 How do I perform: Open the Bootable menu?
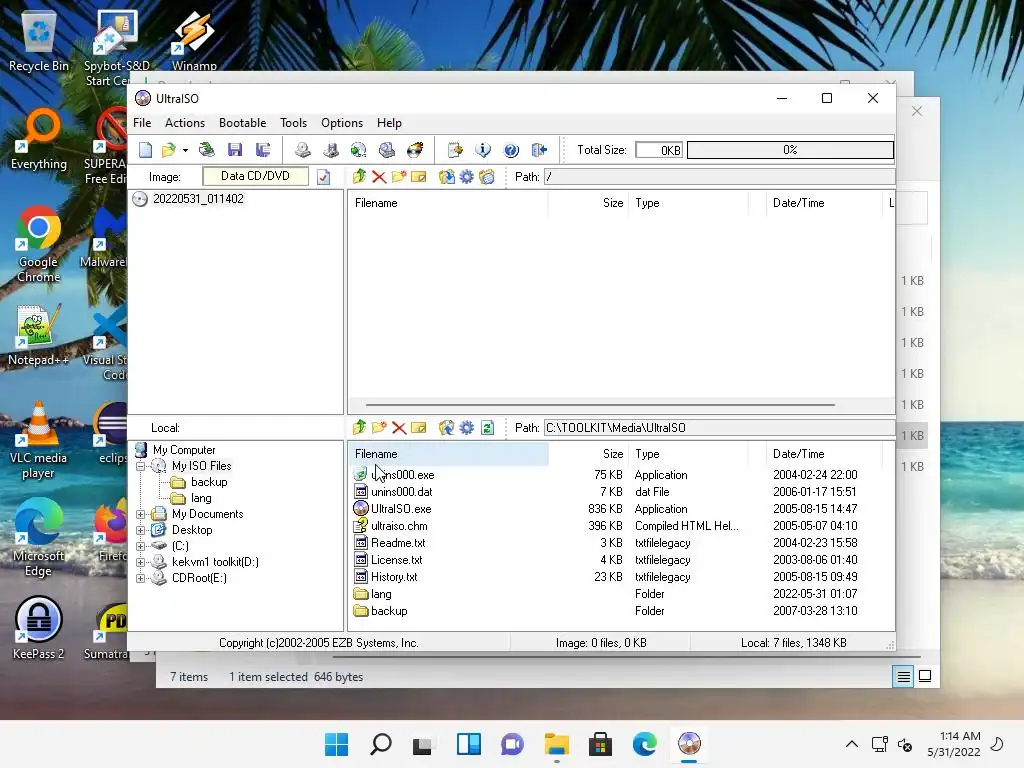[x=242, y=123]
